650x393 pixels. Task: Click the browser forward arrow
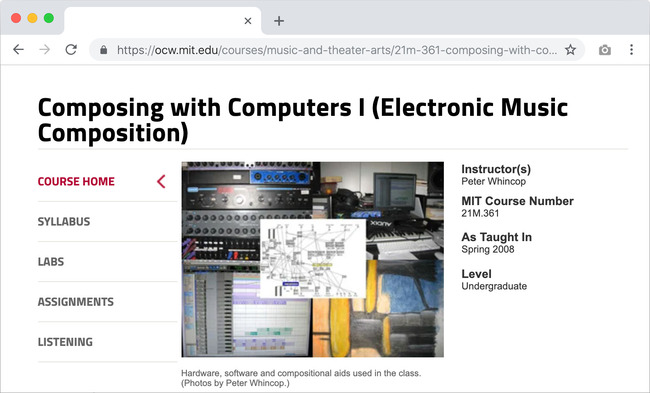44,50
